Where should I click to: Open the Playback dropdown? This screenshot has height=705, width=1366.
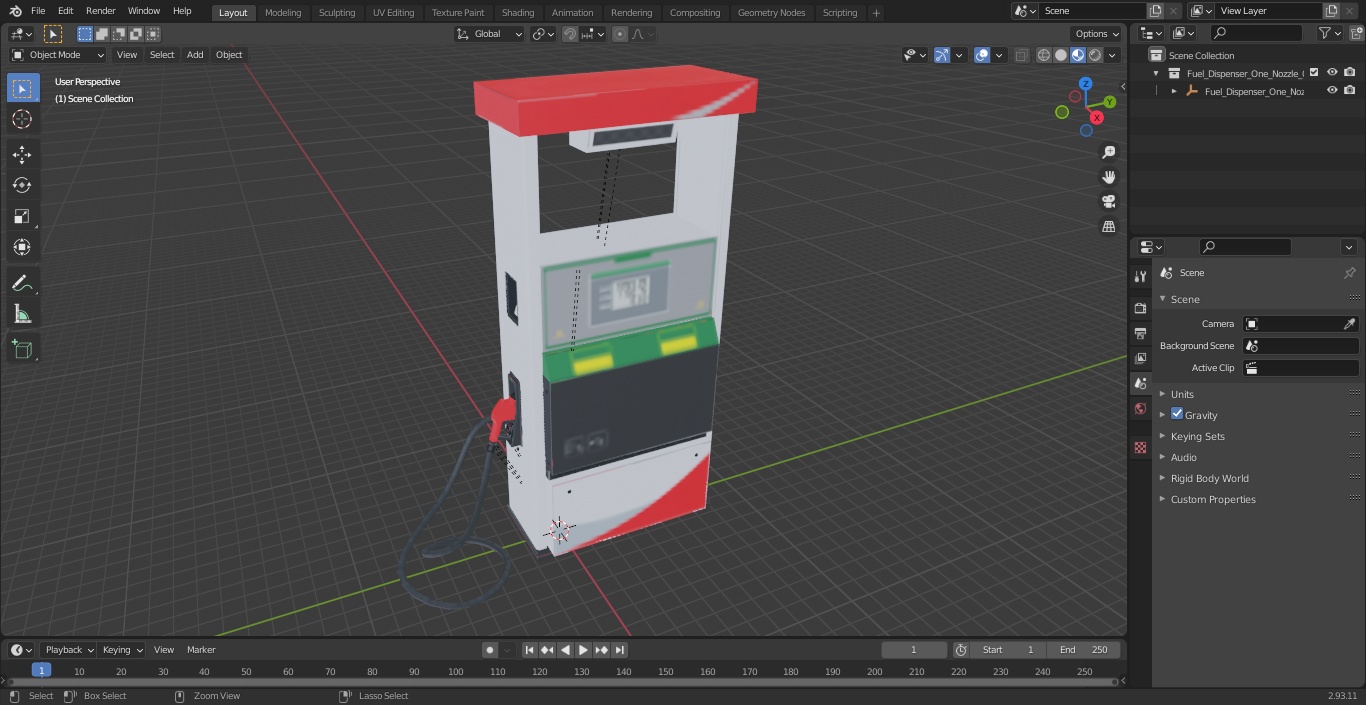(x=67, y=650)
